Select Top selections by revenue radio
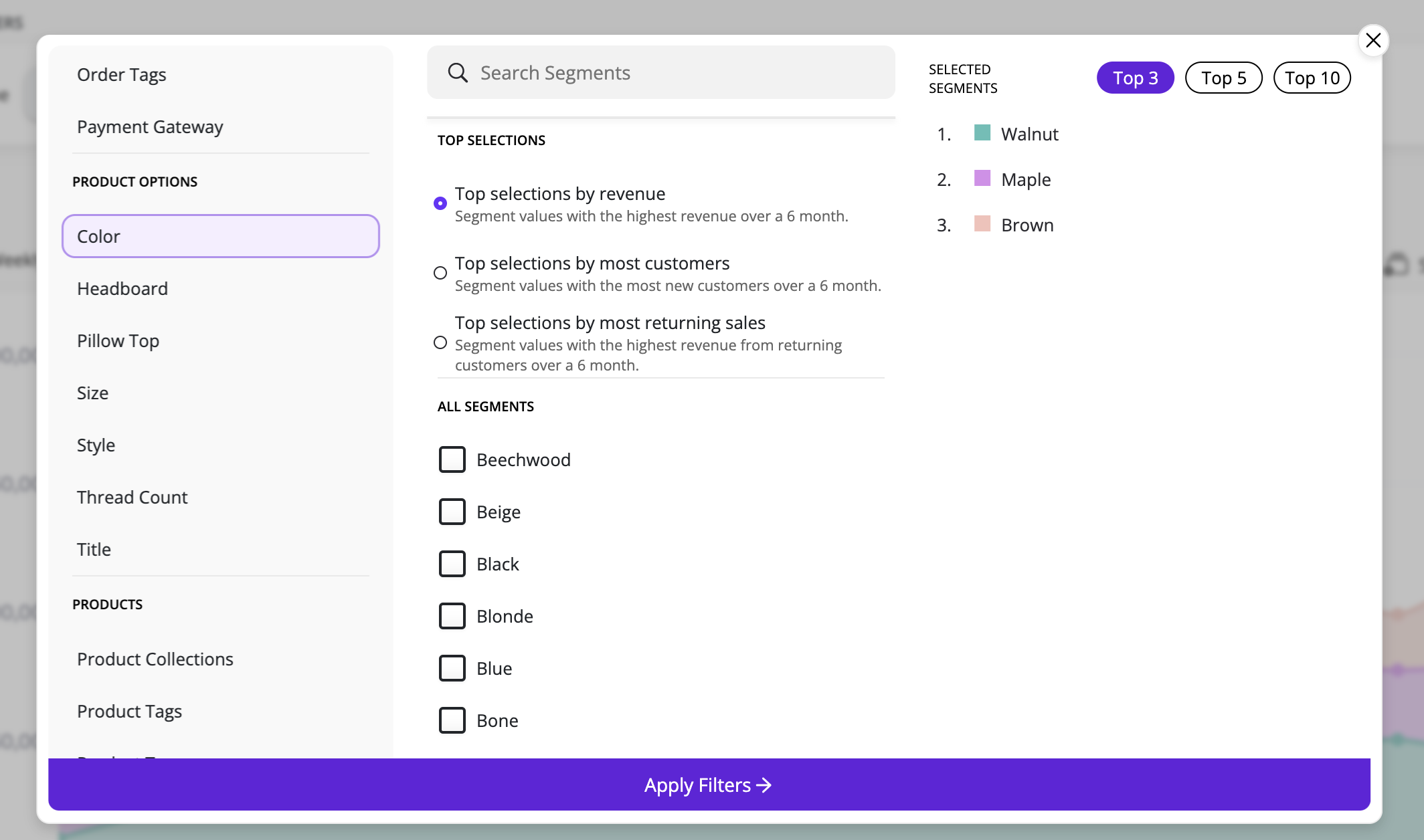This screenshot has height=840, width=1424. 440,203
